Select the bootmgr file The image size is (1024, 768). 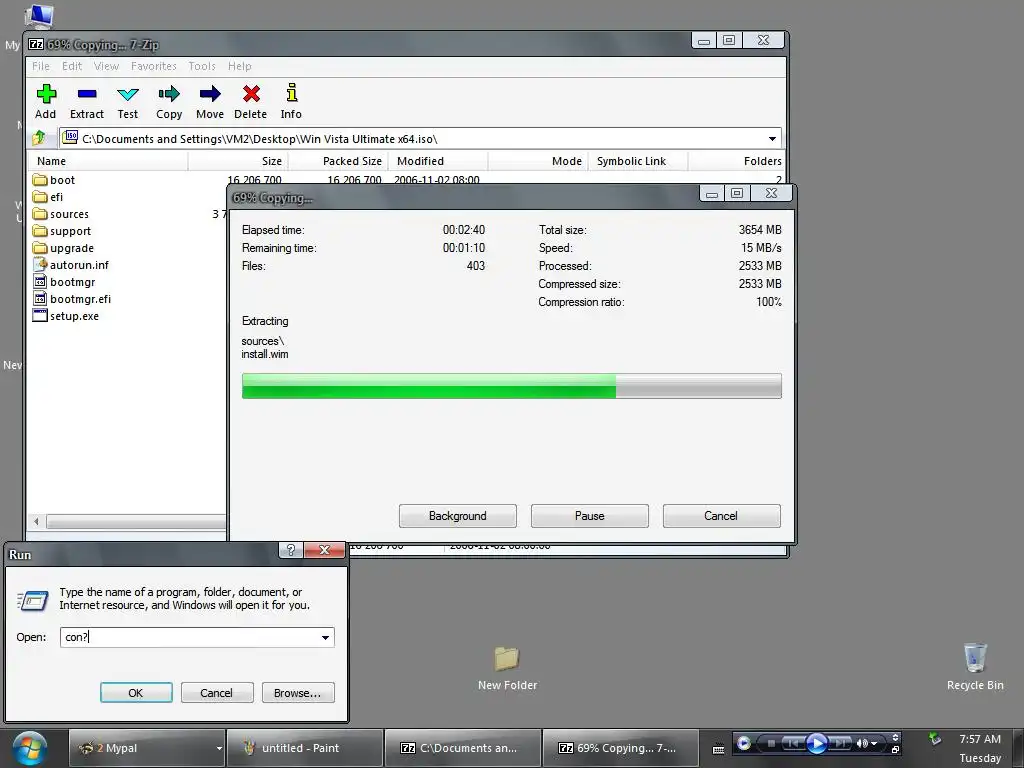(64, 281)
